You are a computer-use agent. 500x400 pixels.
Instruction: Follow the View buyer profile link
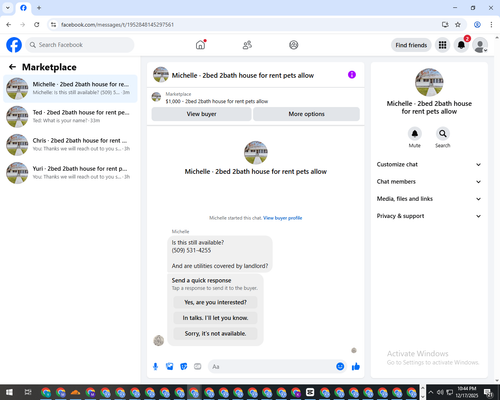pos(283,218)
